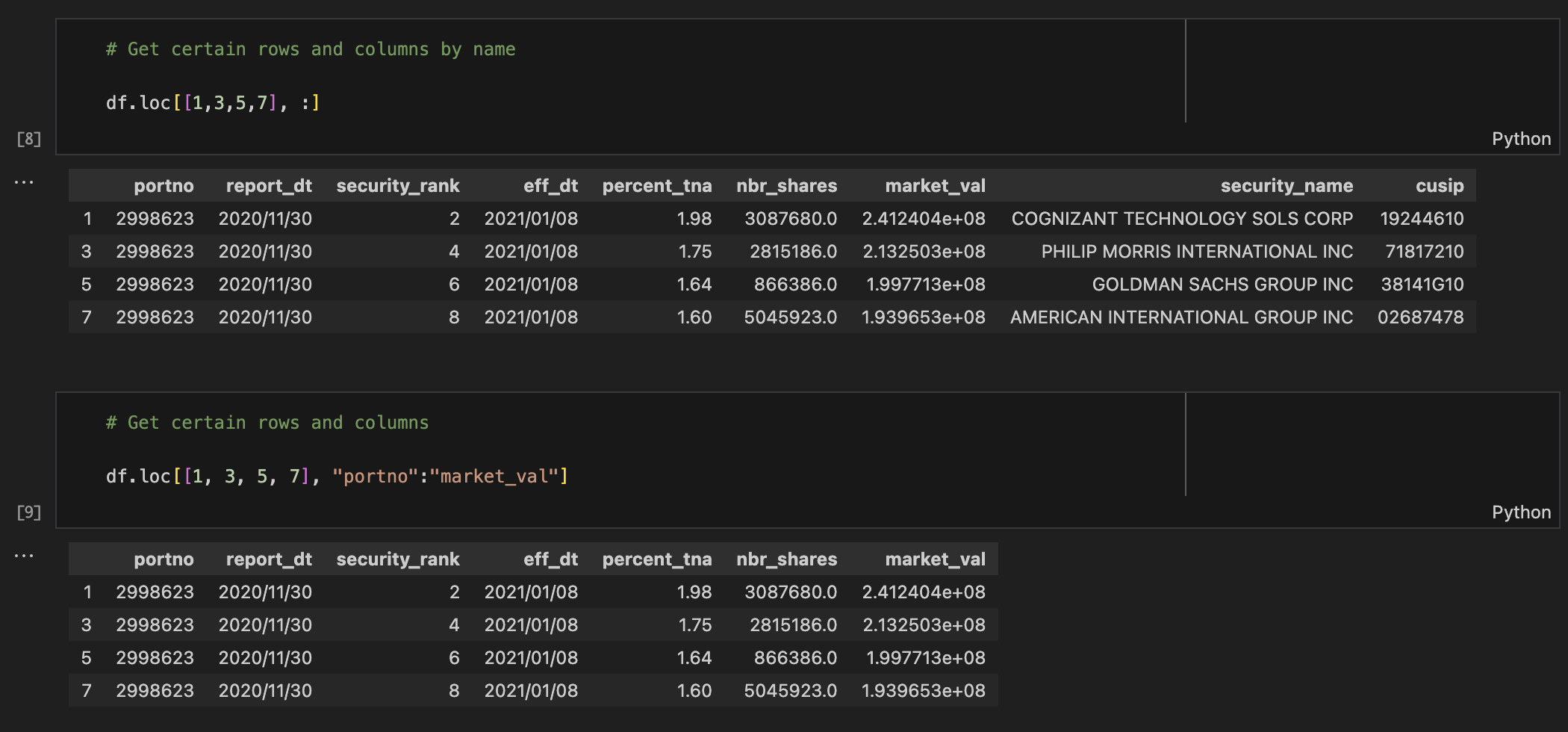Click percent_tna 1.75 in first table
This screenshot has width=1568, height=732.
[694, 252]
